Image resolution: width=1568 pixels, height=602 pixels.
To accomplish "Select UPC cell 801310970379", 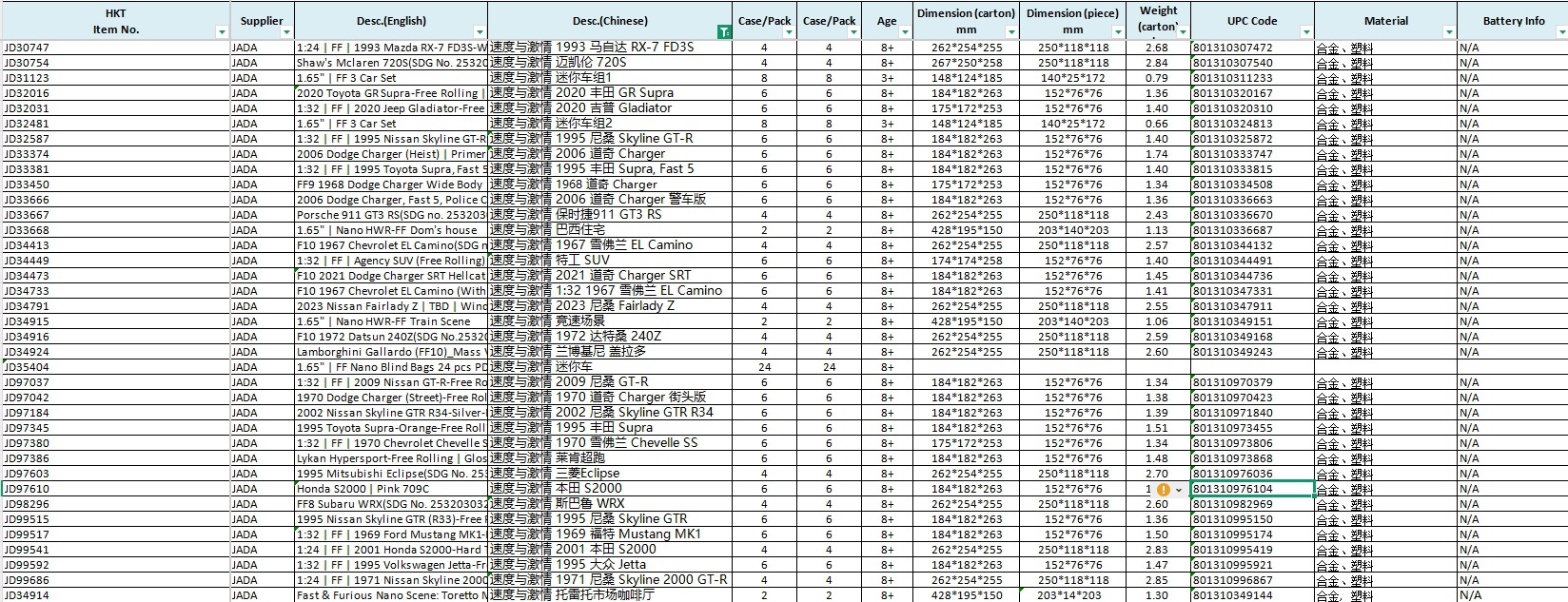I will coord(1252,382).
